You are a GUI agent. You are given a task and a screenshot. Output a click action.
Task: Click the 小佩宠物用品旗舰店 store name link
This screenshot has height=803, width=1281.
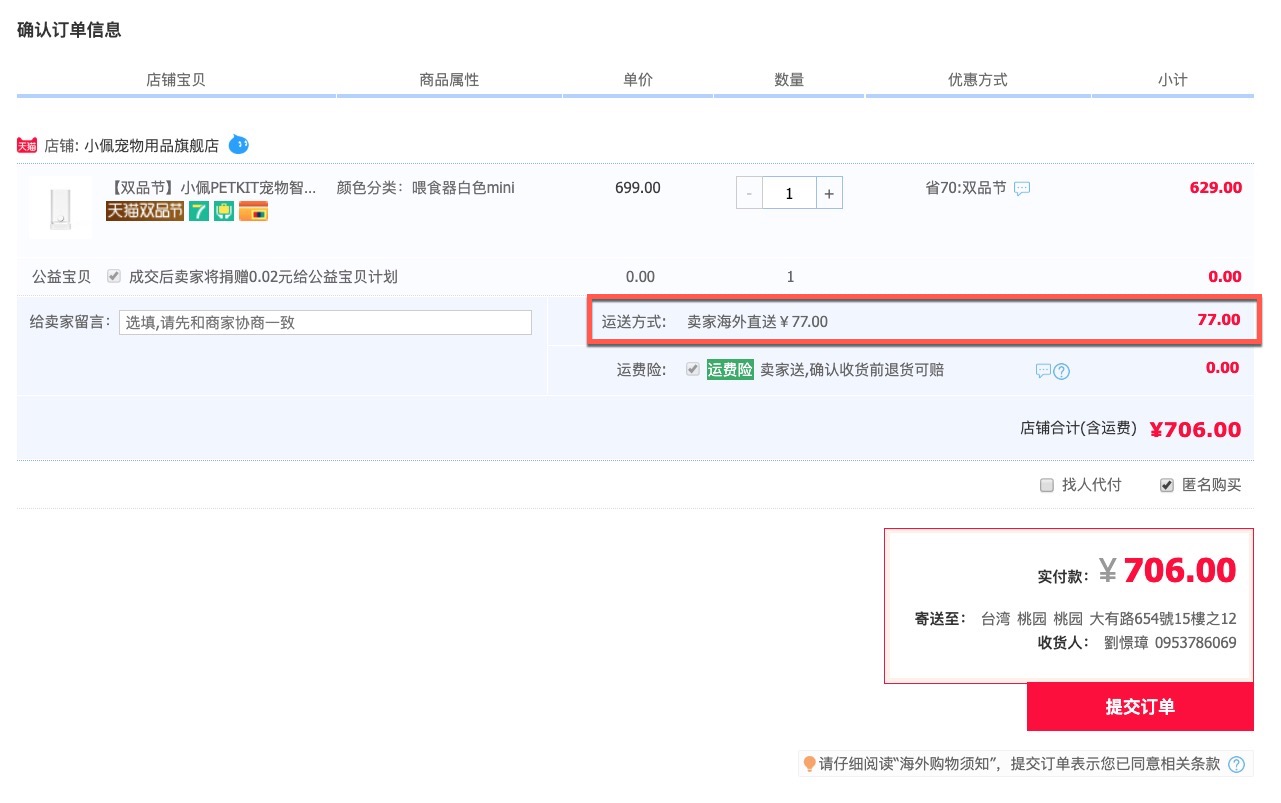151,145
